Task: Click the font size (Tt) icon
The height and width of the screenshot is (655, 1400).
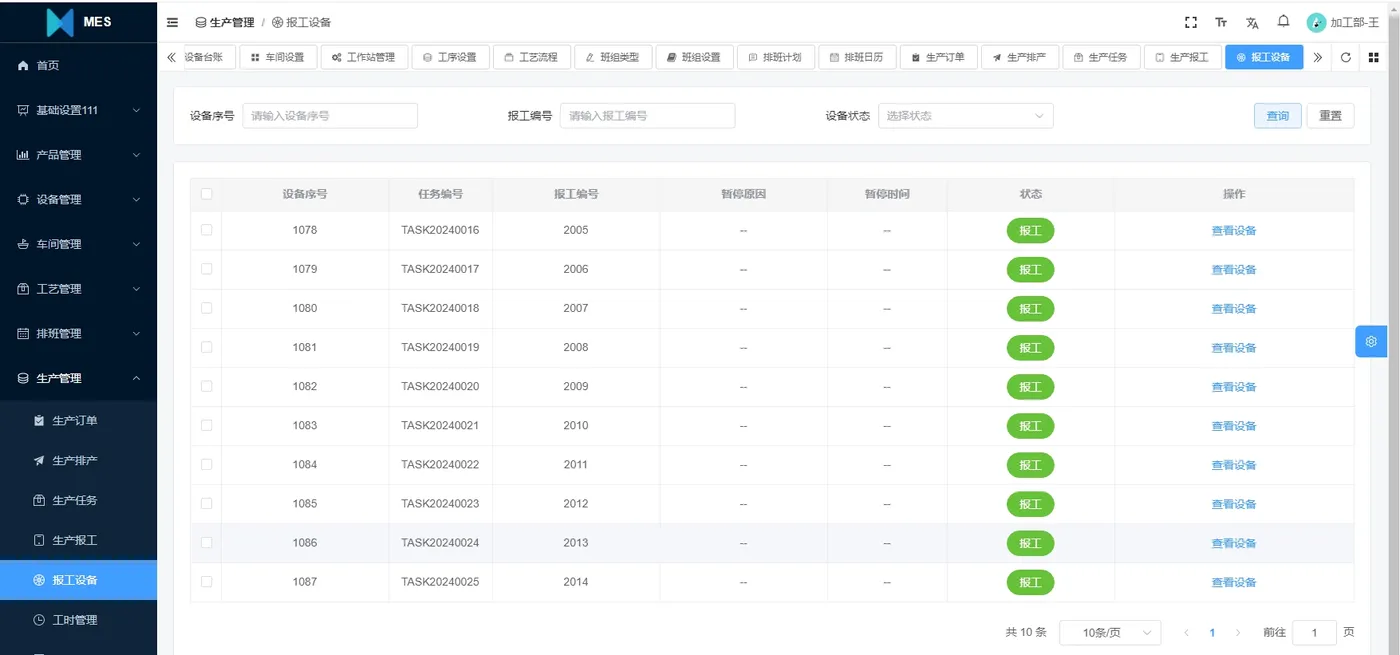Action: 1220,21
